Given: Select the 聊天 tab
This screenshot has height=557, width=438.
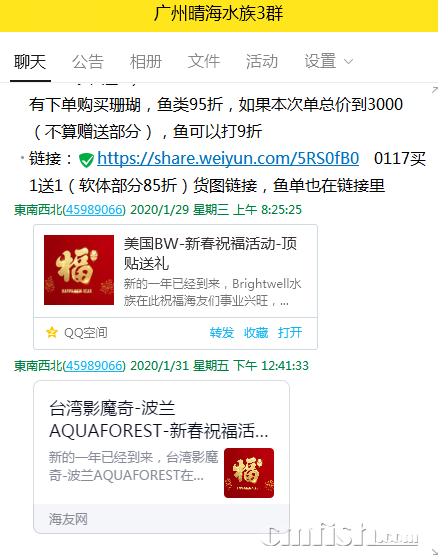Looking at the screenshot, I should click(x=30, y=61).
